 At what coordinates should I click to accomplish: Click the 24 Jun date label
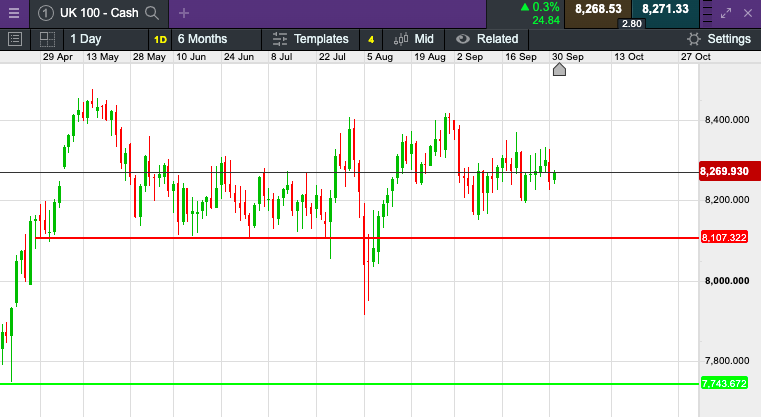pos(239,57)
